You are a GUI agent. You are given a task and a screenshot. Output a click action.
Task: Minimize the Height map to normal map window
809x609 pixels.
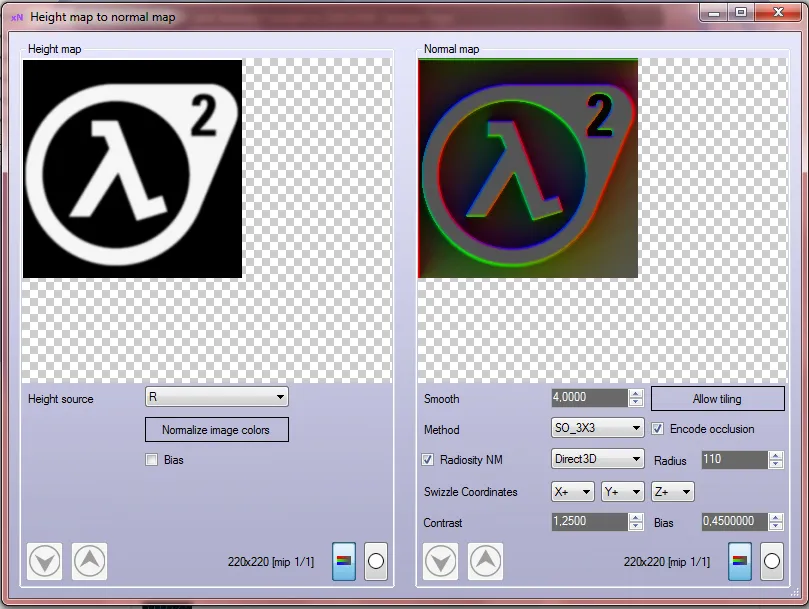pos(714,13)
